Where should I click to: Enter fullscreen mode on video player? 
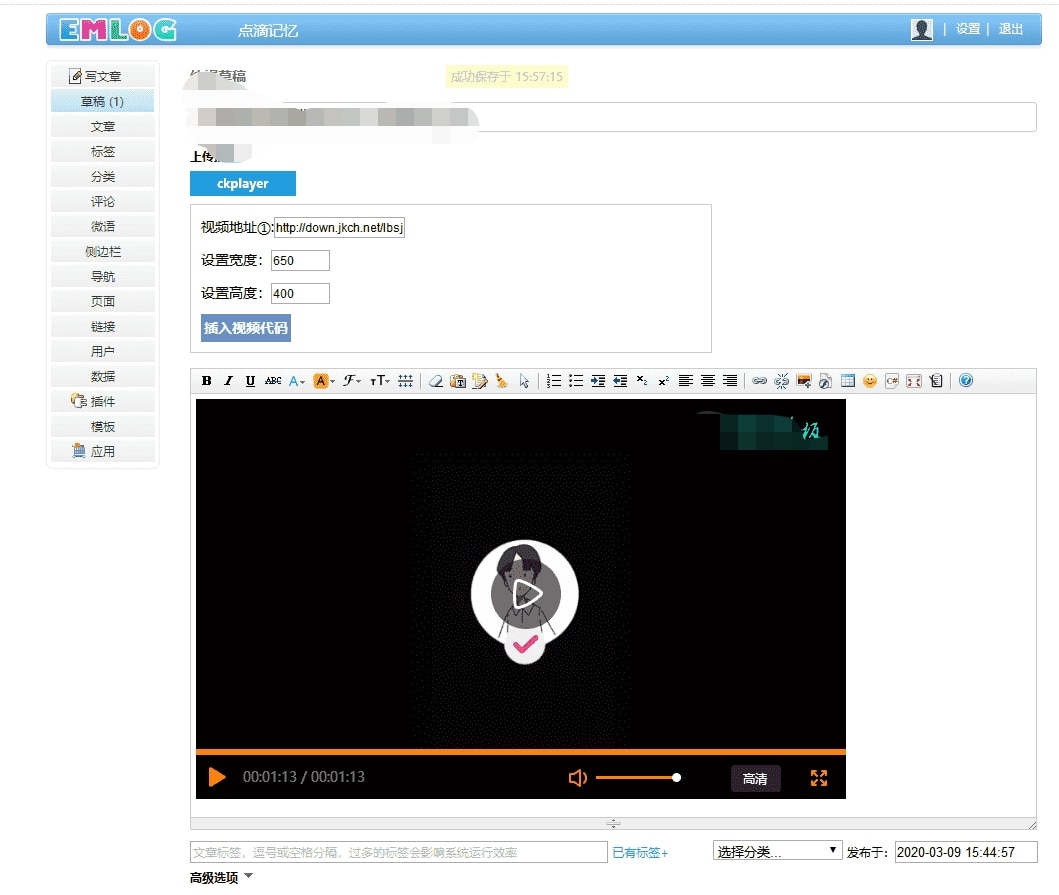(x=819, y=778)
